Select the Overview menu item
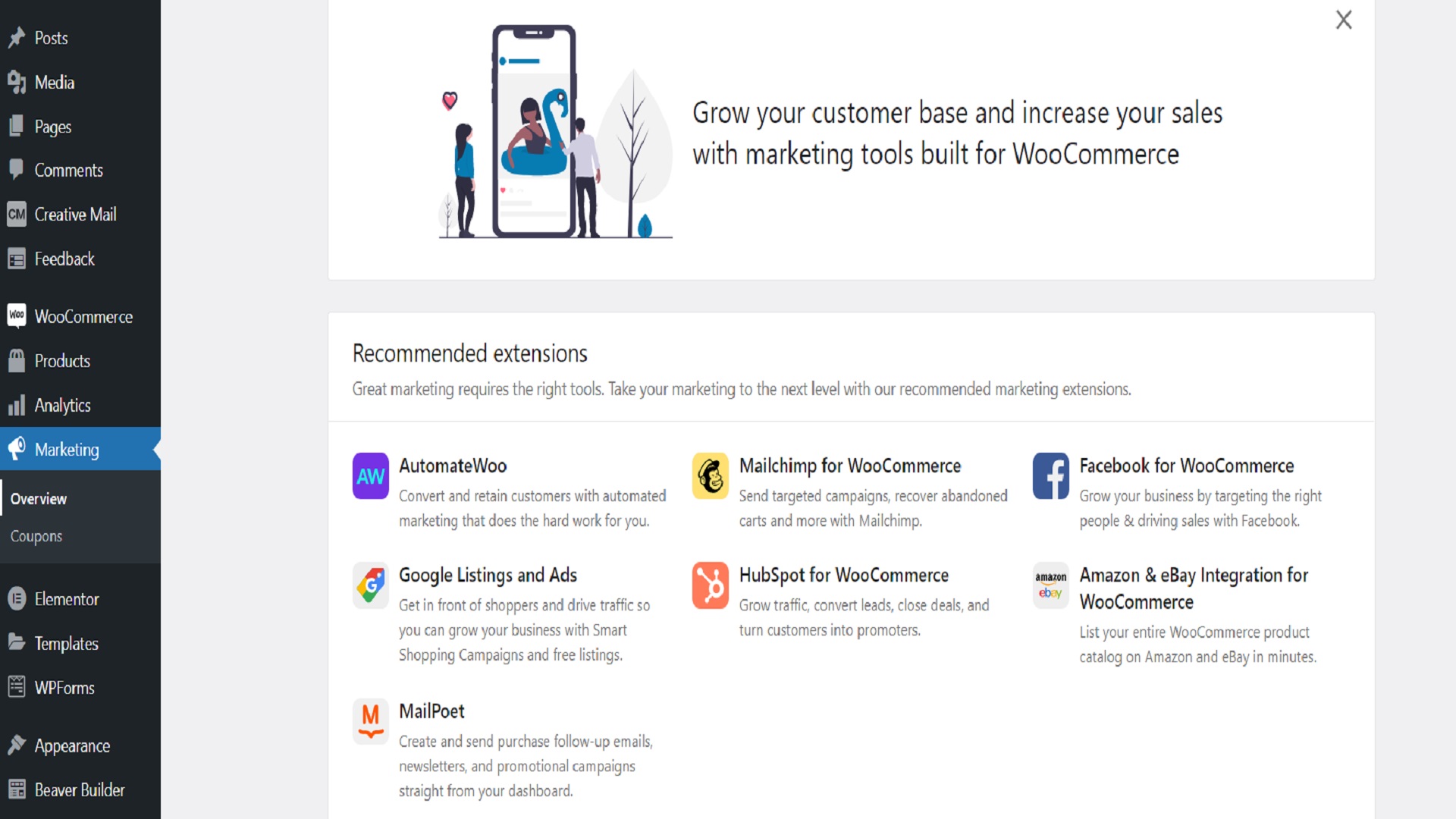Viewport: 1456px width, 819px height. click(38, 498)
